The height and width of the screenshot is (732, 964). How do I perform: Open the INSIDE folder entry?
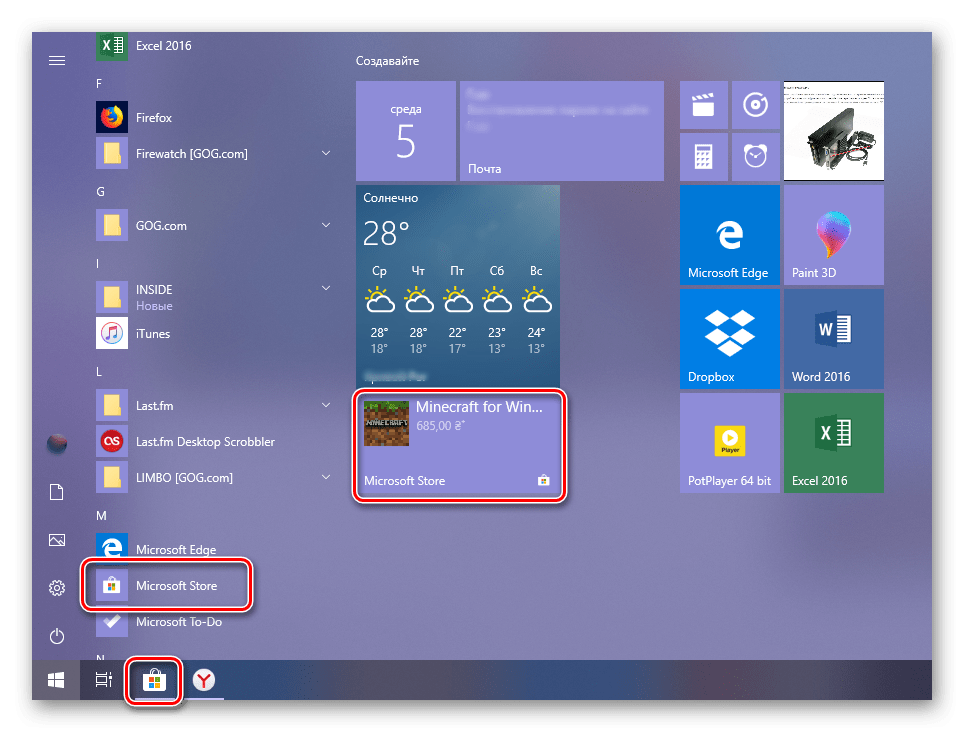215,297
